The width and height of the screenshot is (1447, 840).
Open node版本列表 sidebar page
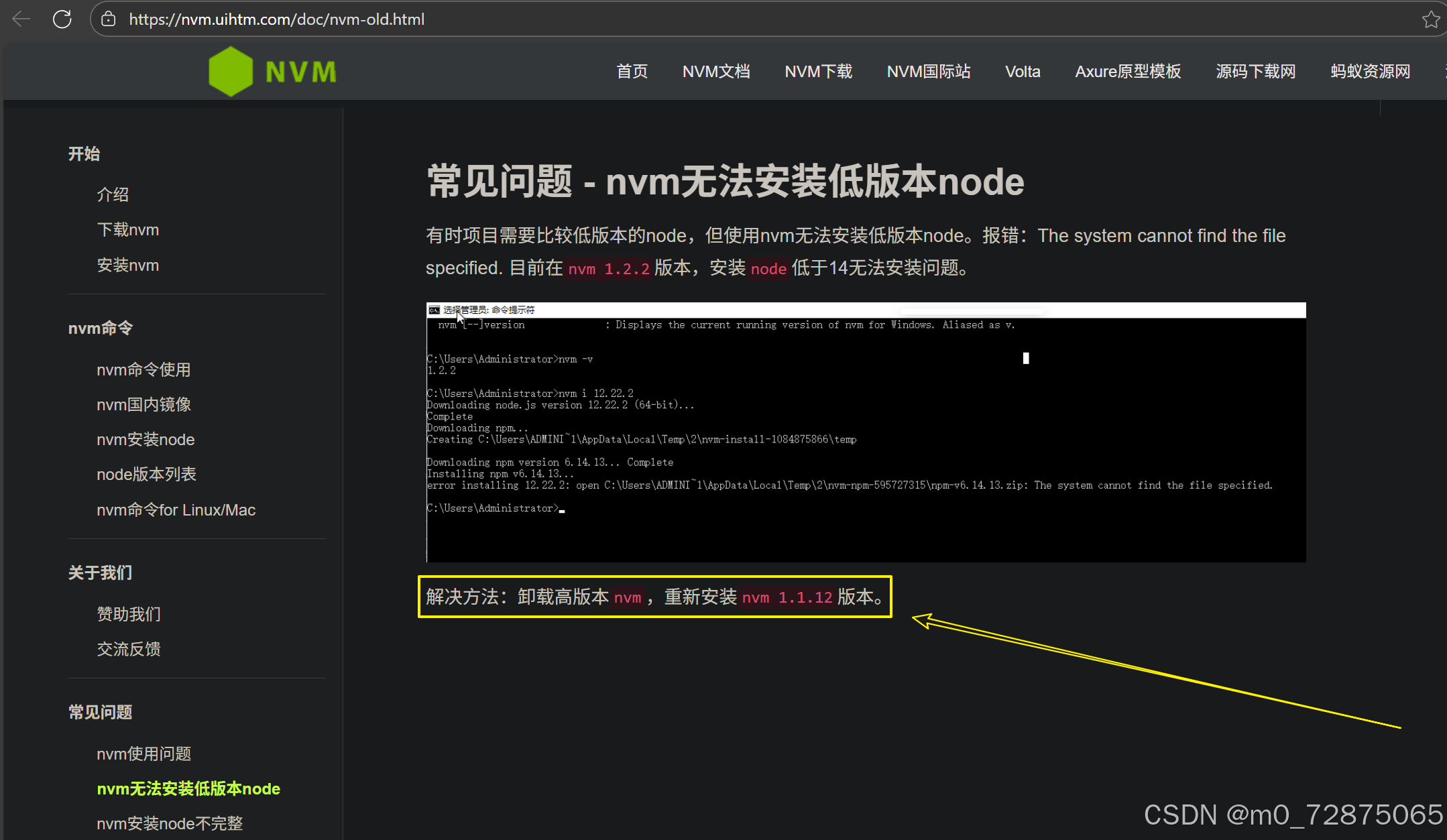[146, 474]
